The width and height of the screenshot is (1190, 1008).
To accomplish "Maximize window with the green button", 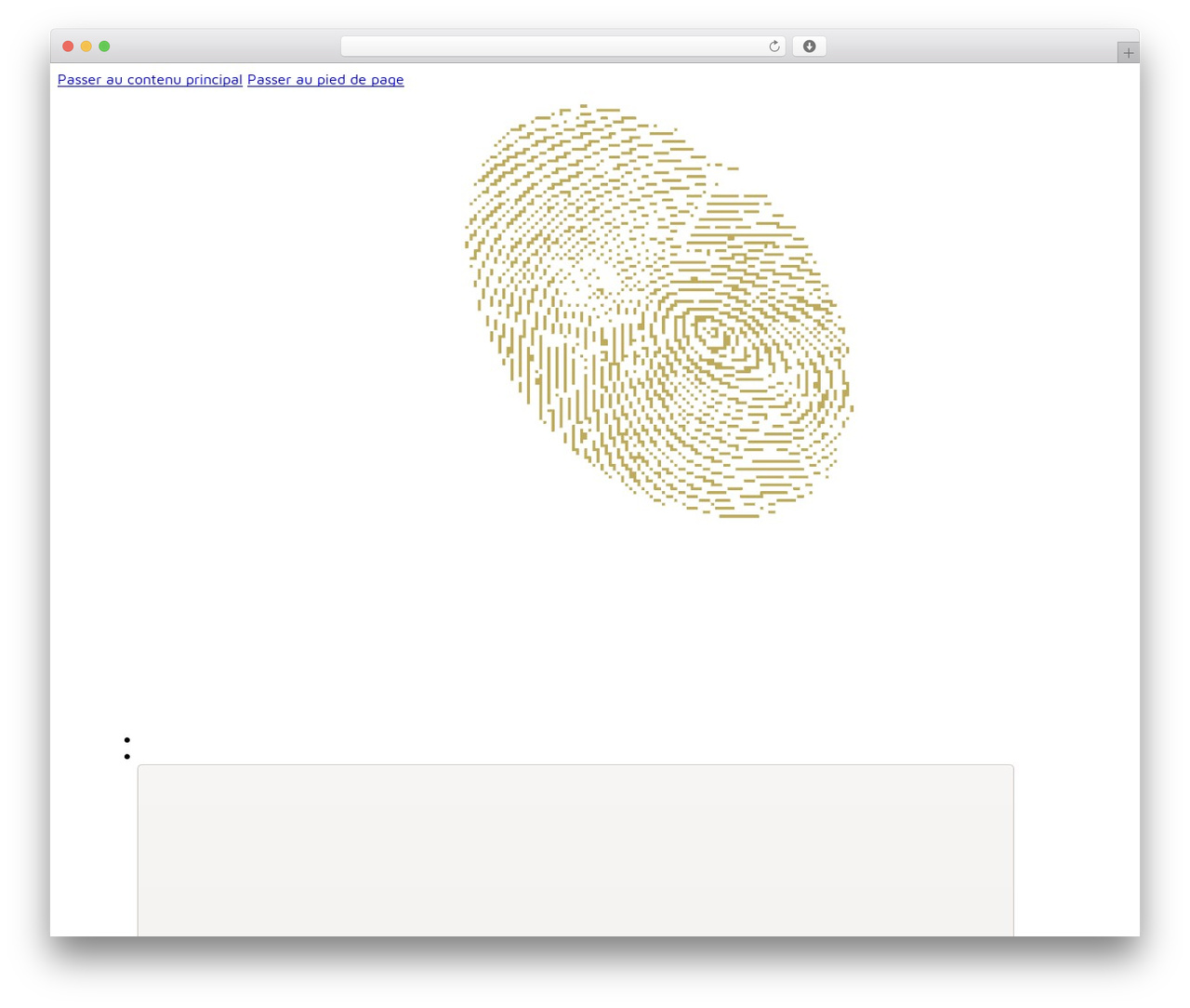I will point(104,46).
